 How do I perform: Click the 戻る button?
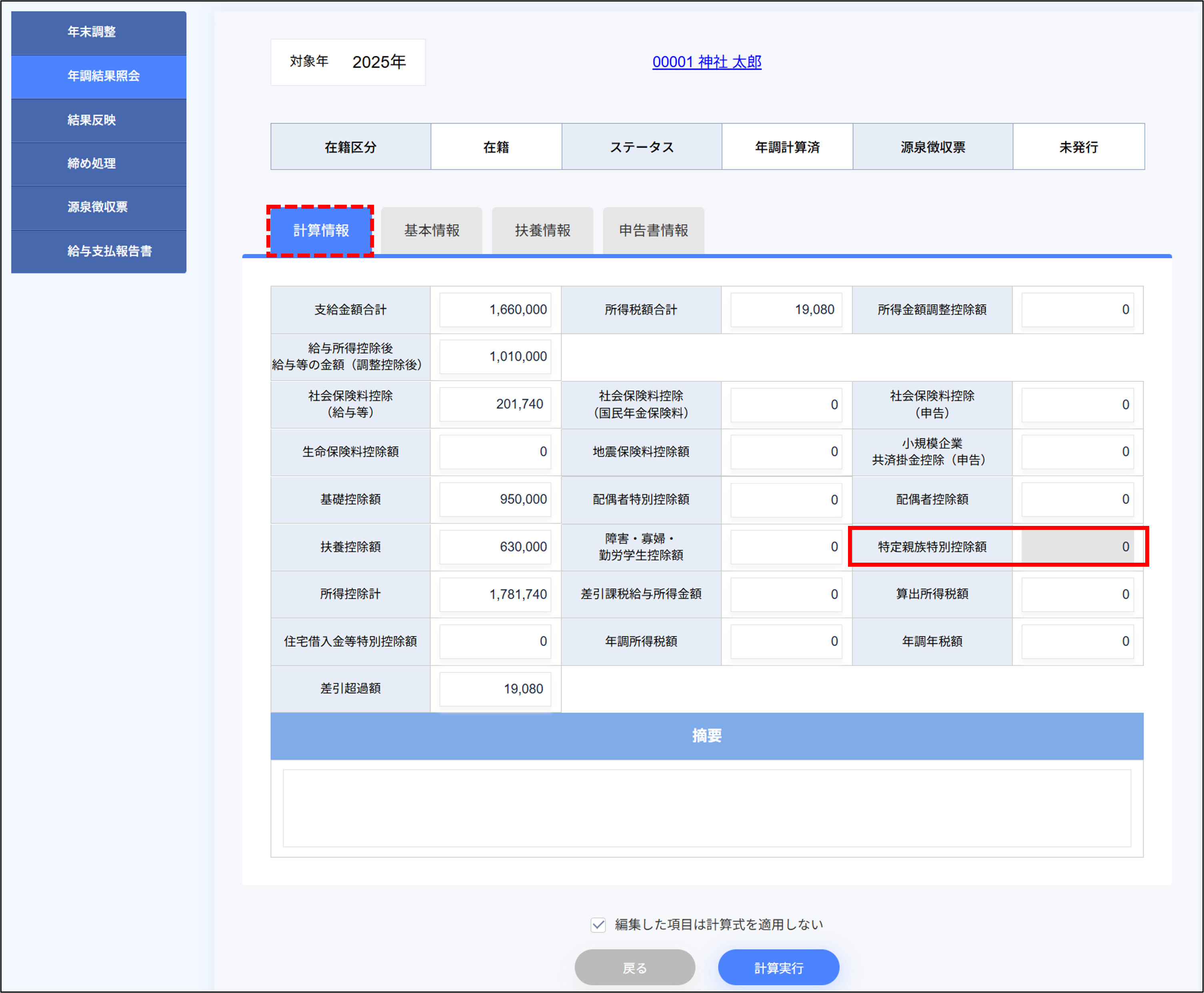[635, 967]
